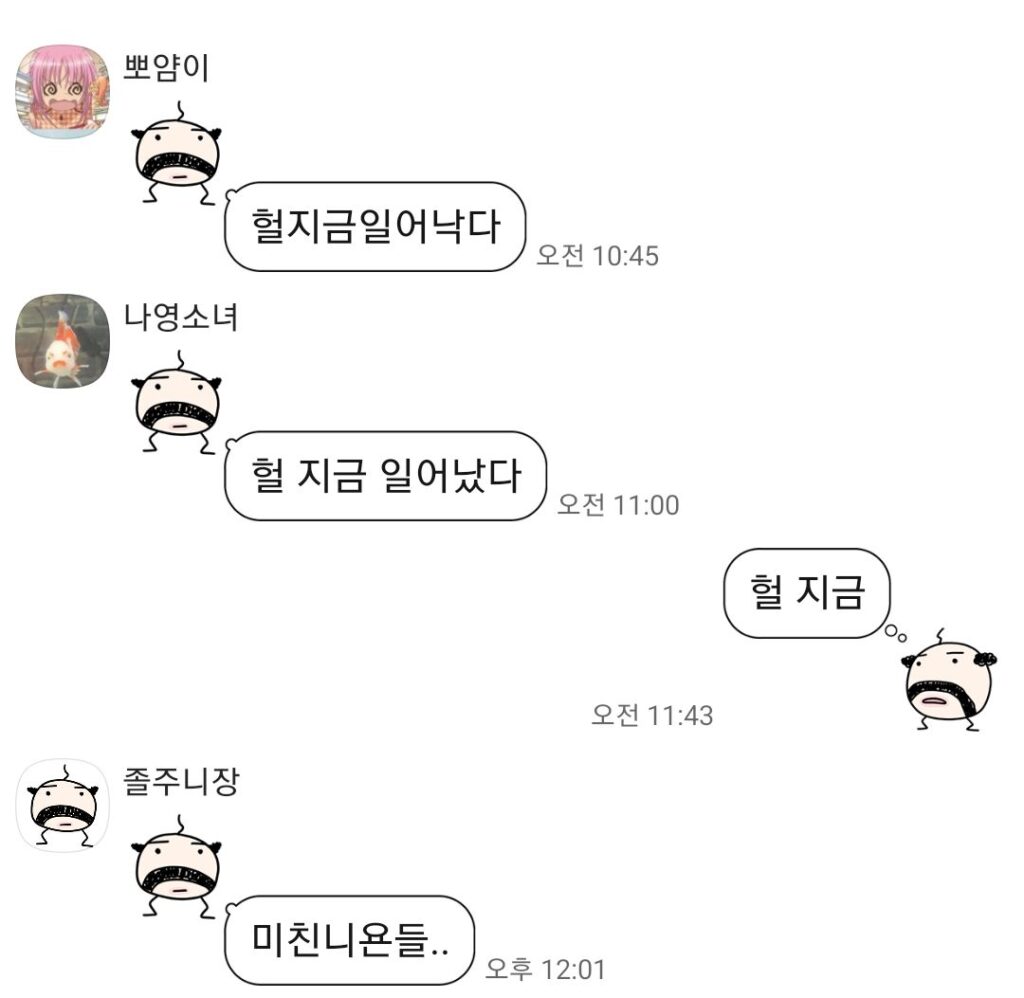Tap the sender name 나영소녀
This screenshot has height=998, width=1024.
tap(181, 317)
